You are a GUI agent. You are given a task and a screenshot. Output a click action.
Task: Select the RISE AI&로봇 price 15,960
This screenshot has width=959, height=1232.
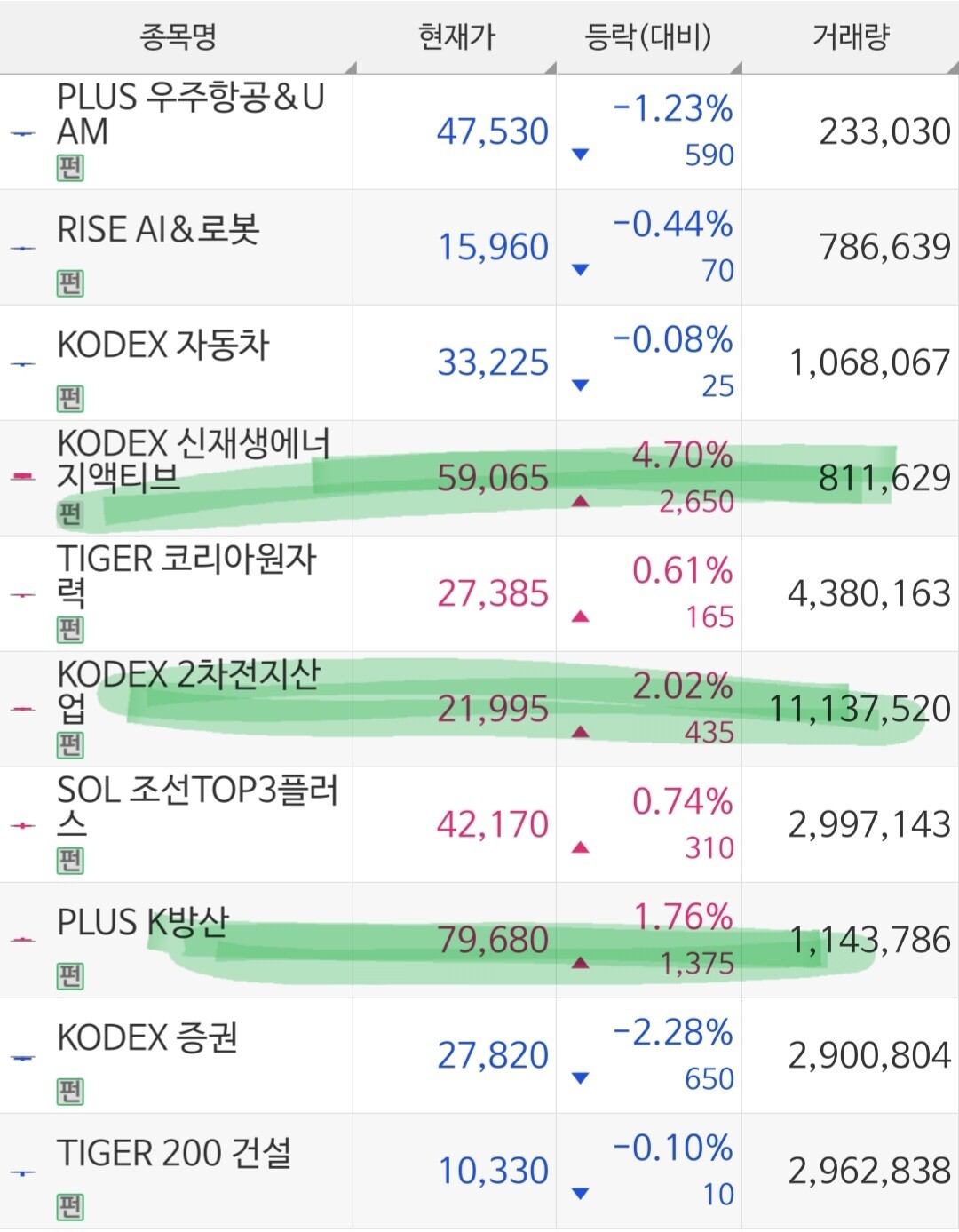point(494,247)
